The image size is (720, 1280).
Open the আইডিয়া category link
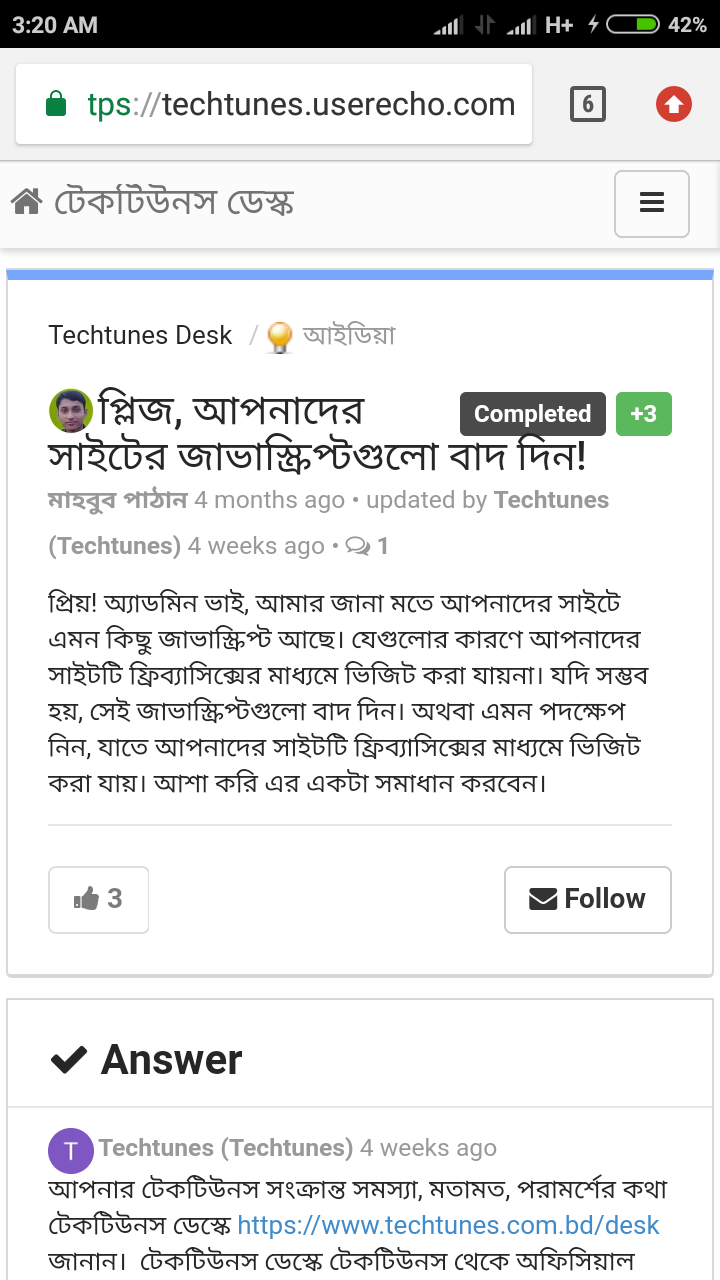click(349, 335)
